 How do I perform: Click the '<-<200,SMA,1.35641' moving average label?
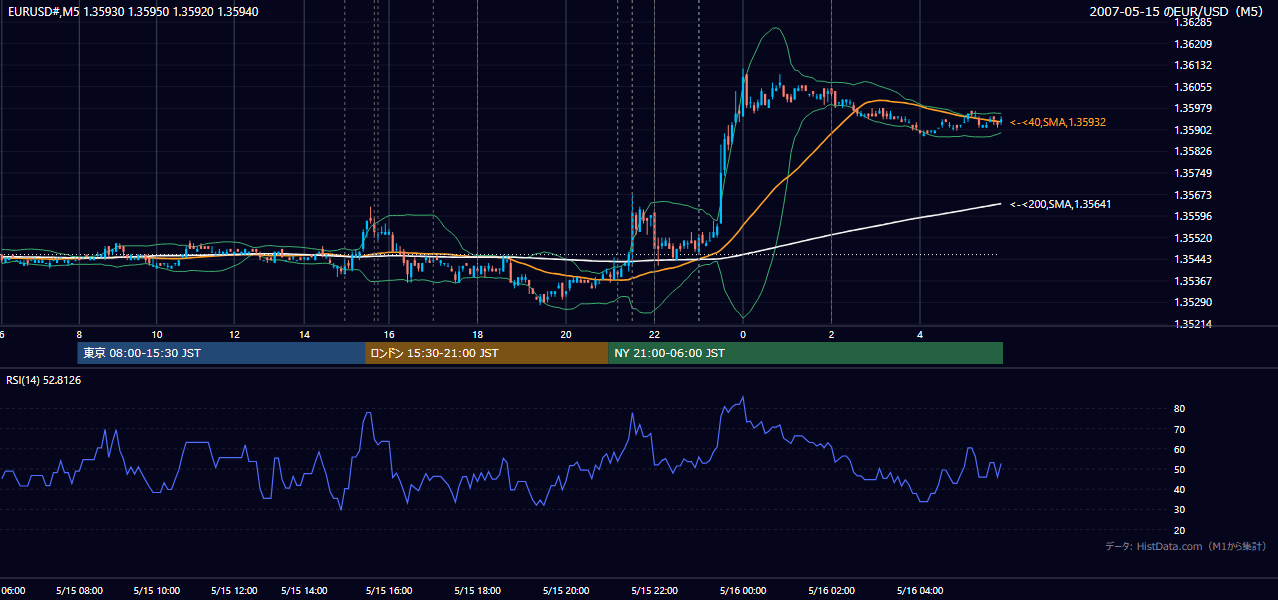(1061, 204)
